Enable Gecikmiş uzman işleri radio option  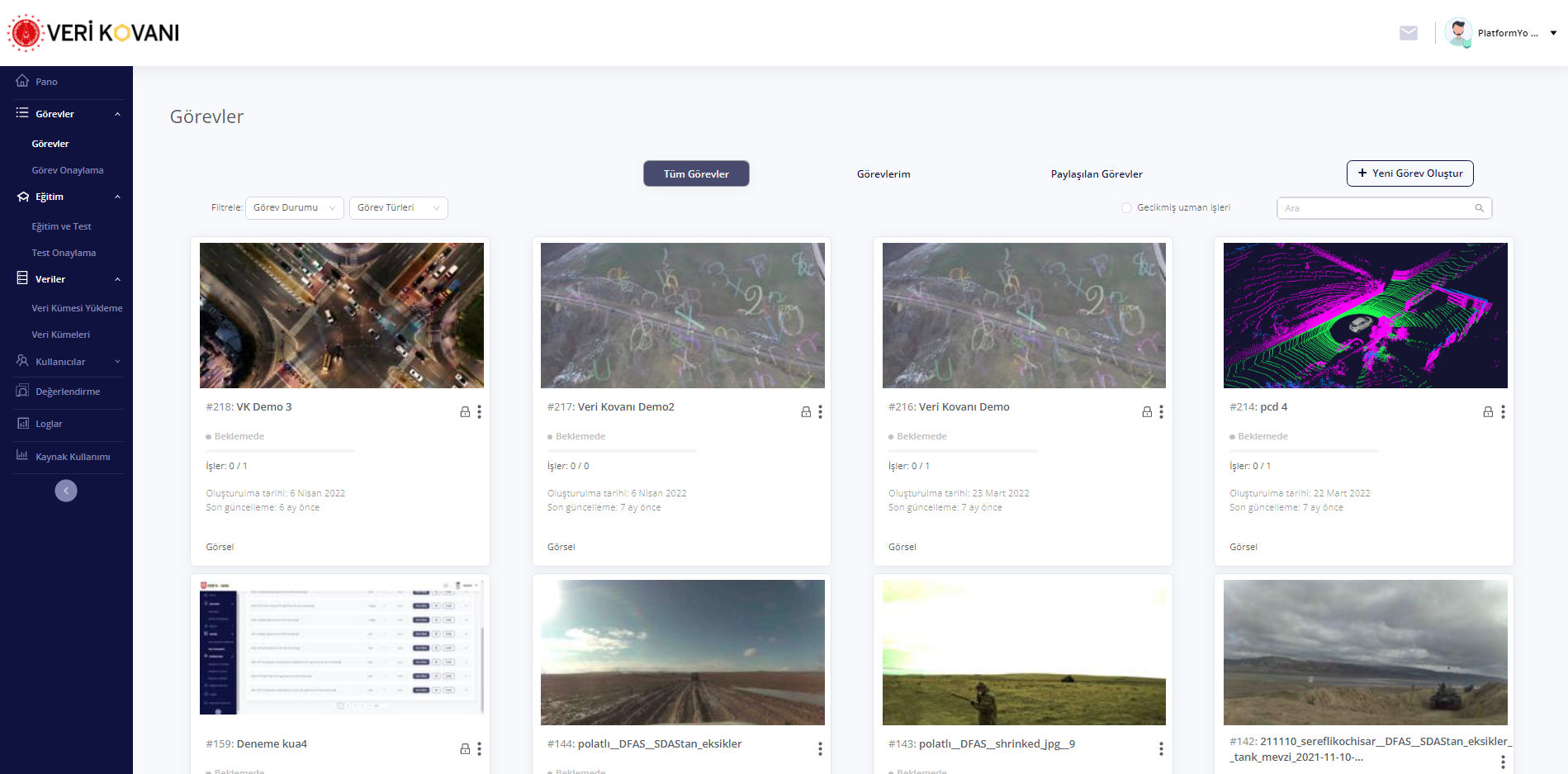pyautogui.click(x=1126, y=208)
